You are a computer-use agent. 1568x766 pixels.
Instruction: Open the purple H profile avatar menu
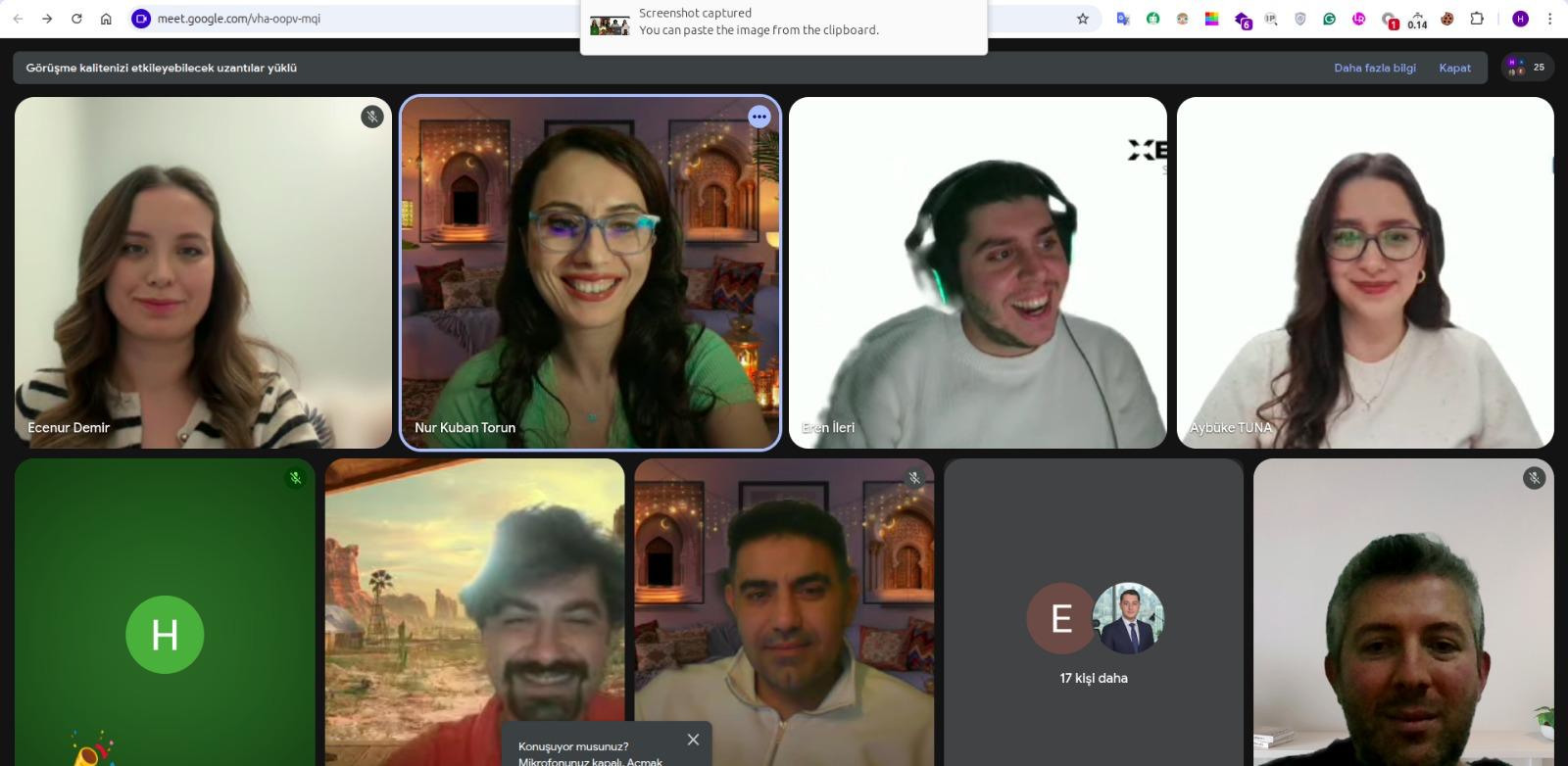(1520, 19)
